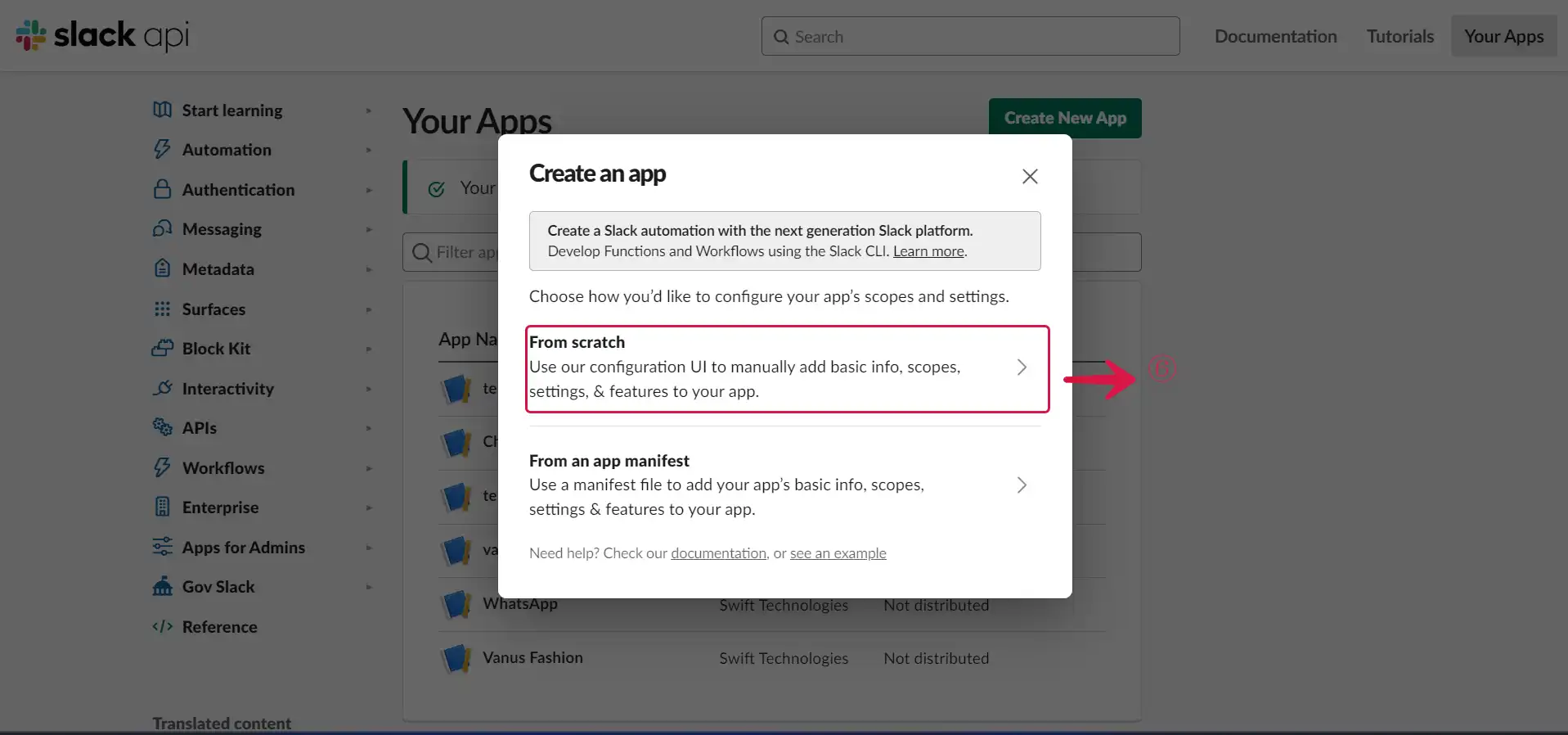Screen dimensions: 1568x735
Task: Open the documentation help link
Action: point(718,553)
